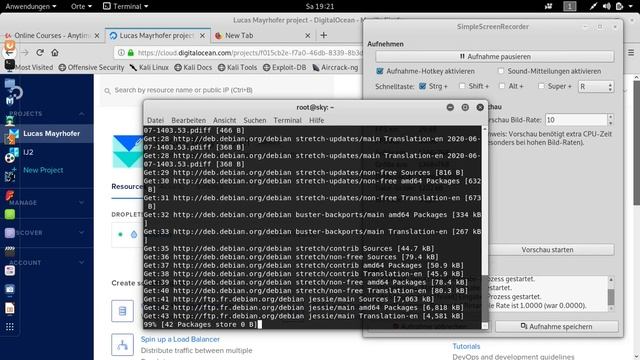Screen dimensions: 640x360
Task: Click the droplet icon in Droplets list
Action: [x=134, y=234]
